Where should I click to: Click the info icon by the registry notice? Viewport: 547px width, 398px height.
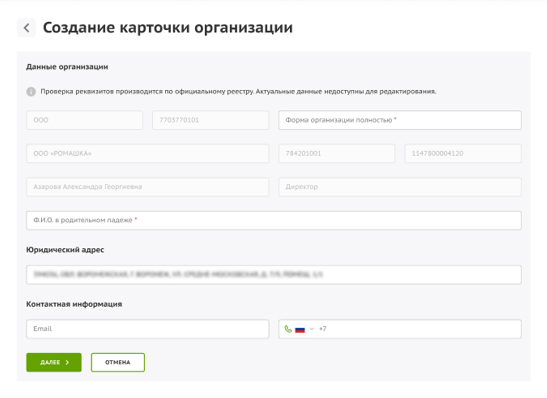click(31, 92)
